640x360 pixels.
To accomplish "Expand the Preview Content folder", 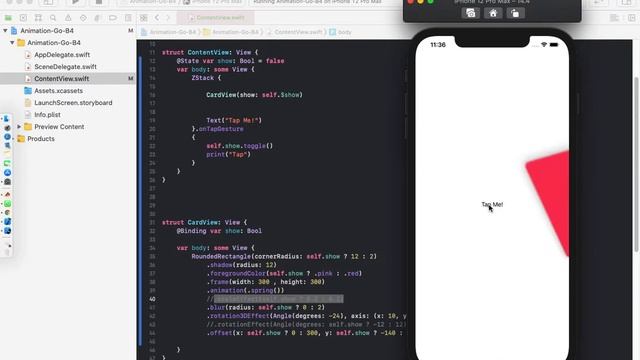I will (x=19, y=127).
